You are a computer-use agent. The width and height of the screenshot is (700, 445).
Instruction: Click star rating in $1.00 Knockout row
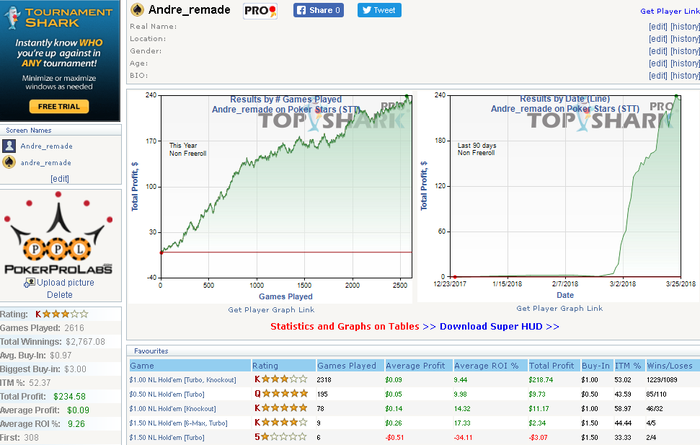pyautogui.click(x=281, y=408)
